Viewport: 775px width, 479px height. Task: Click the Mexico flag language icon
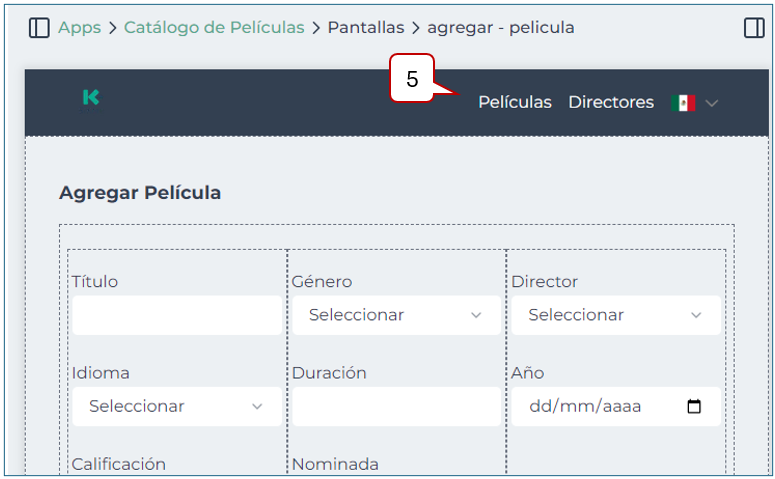tap(684, 102)
